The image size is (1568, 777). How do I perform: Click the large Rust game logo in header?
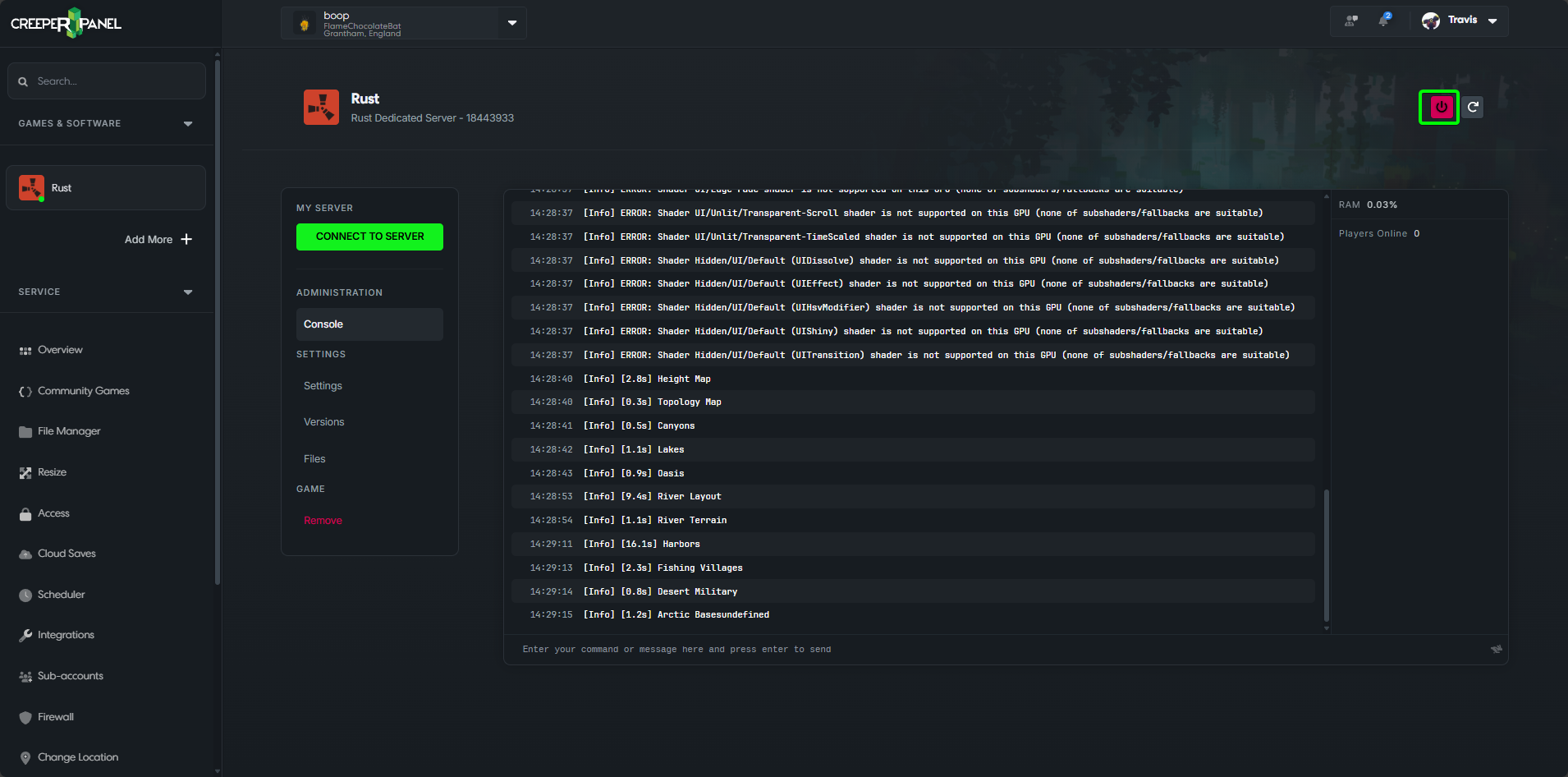pyautogui.click(x=321, y=108)
